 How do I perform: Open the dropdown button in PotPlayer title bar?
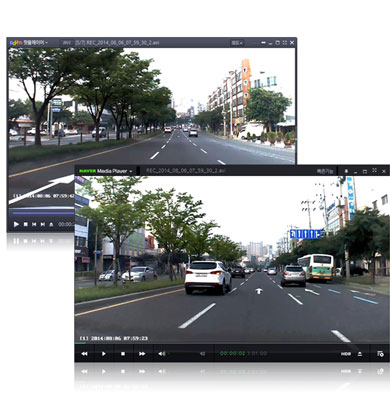click(x=237, y=43)
